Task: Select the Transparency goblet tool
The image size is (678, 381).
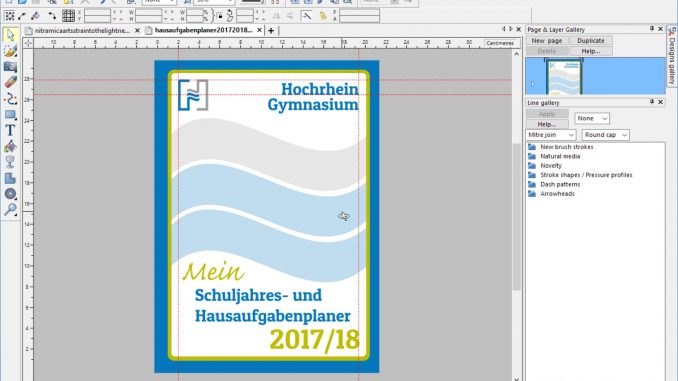Action: click(x=10, y=162)
